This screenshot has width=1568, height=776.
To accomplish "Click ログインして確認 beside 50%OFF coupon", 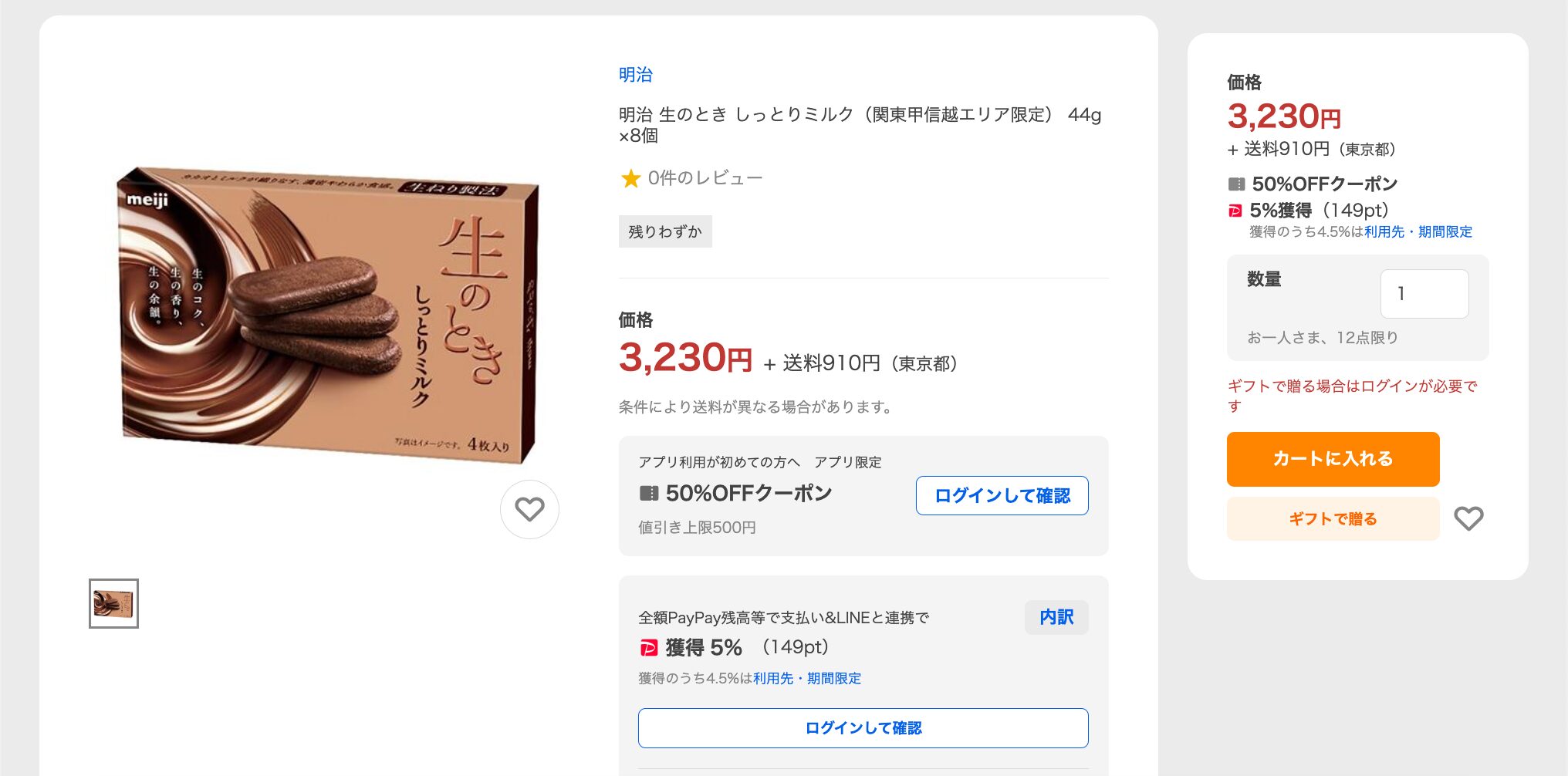I will click(1002, 495).
